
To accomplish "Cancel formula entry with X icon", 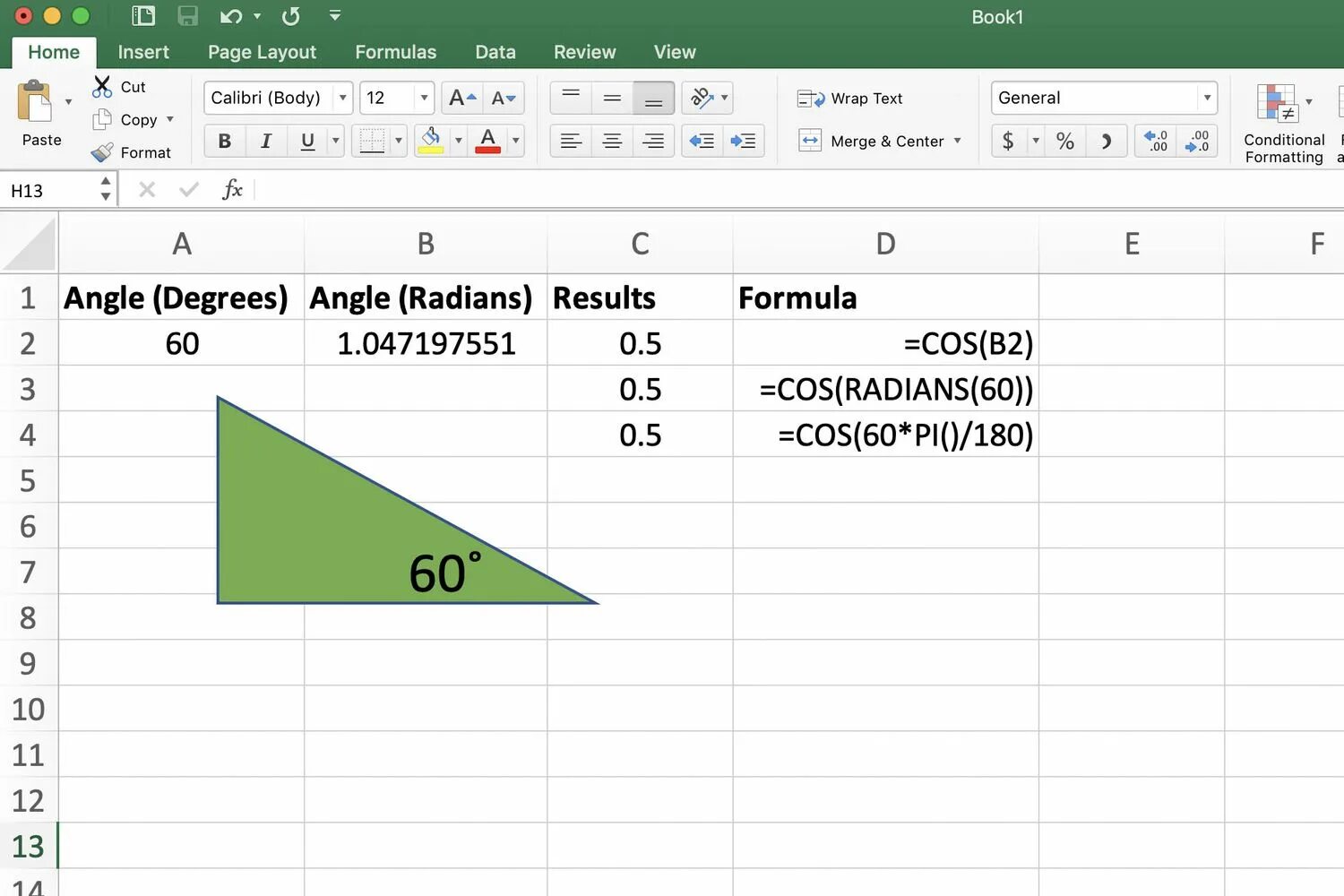I will coord(147,189).
